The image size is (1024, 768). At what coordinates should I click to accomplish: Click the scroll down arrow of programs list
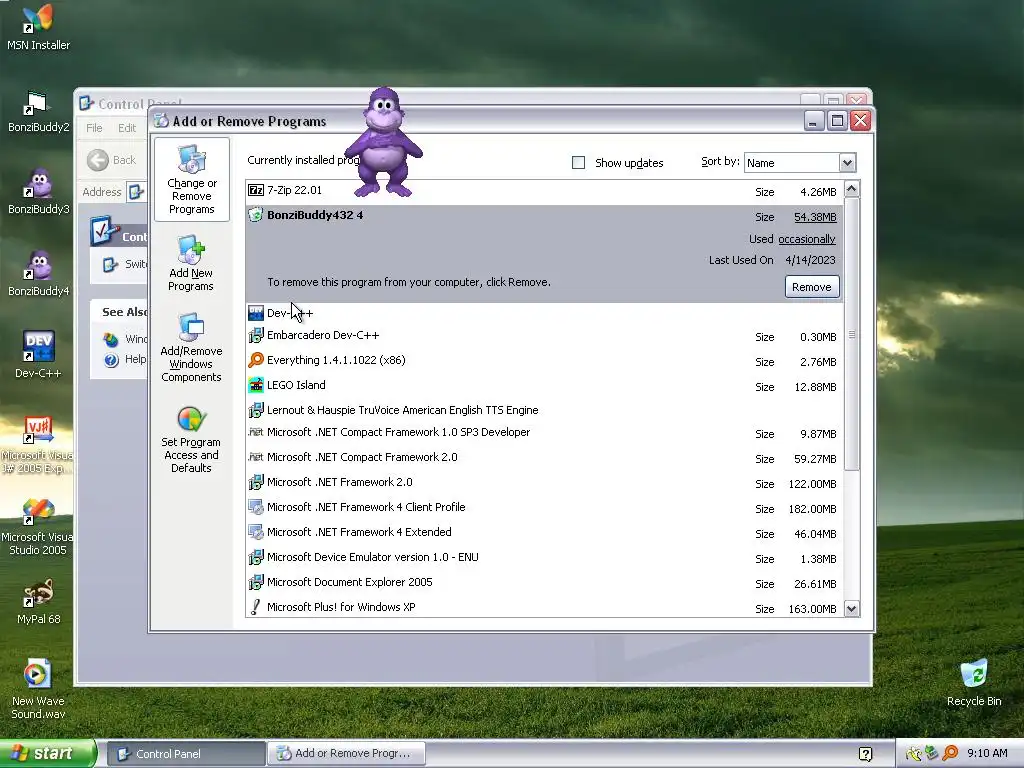point(851,609)
